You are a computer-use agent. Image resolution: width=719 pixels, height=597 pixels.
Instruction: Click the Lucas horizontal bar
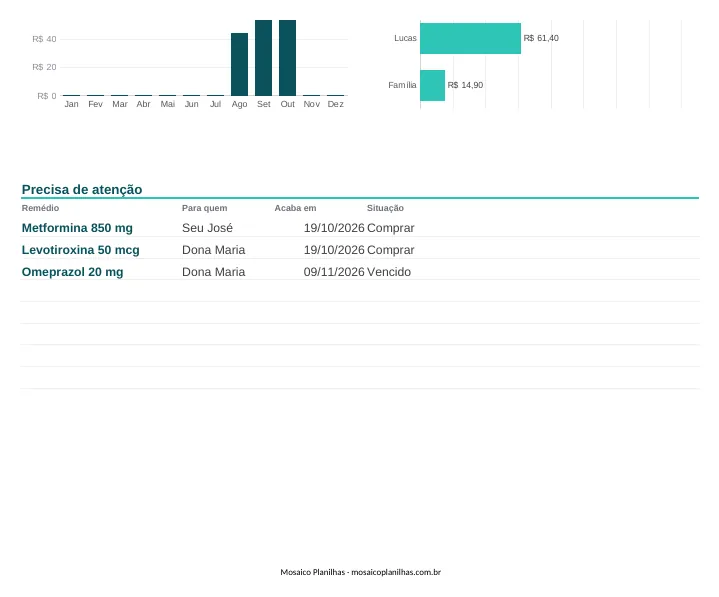pos(470,39)
